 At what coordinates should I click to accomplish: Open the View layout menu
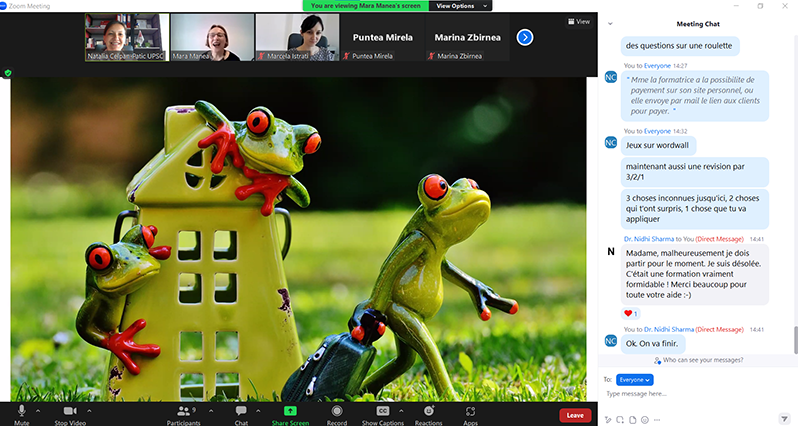(x=578, y=21)
